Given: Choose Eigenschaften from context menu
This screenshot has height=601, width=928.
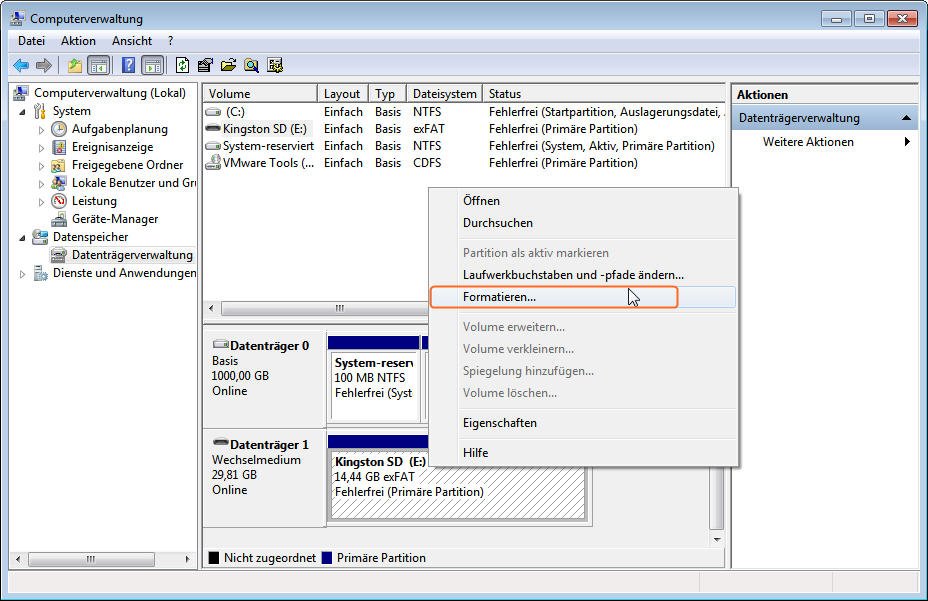Looking at the screenshot, I should click(x=582, y=423).
